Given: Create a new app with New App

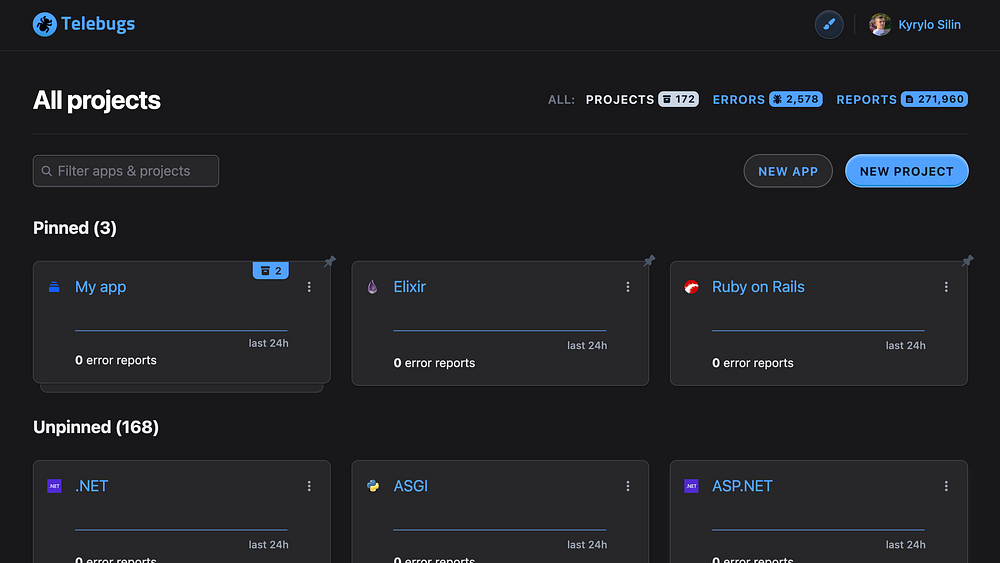Looking at the screenshot, I should (788, 171).
